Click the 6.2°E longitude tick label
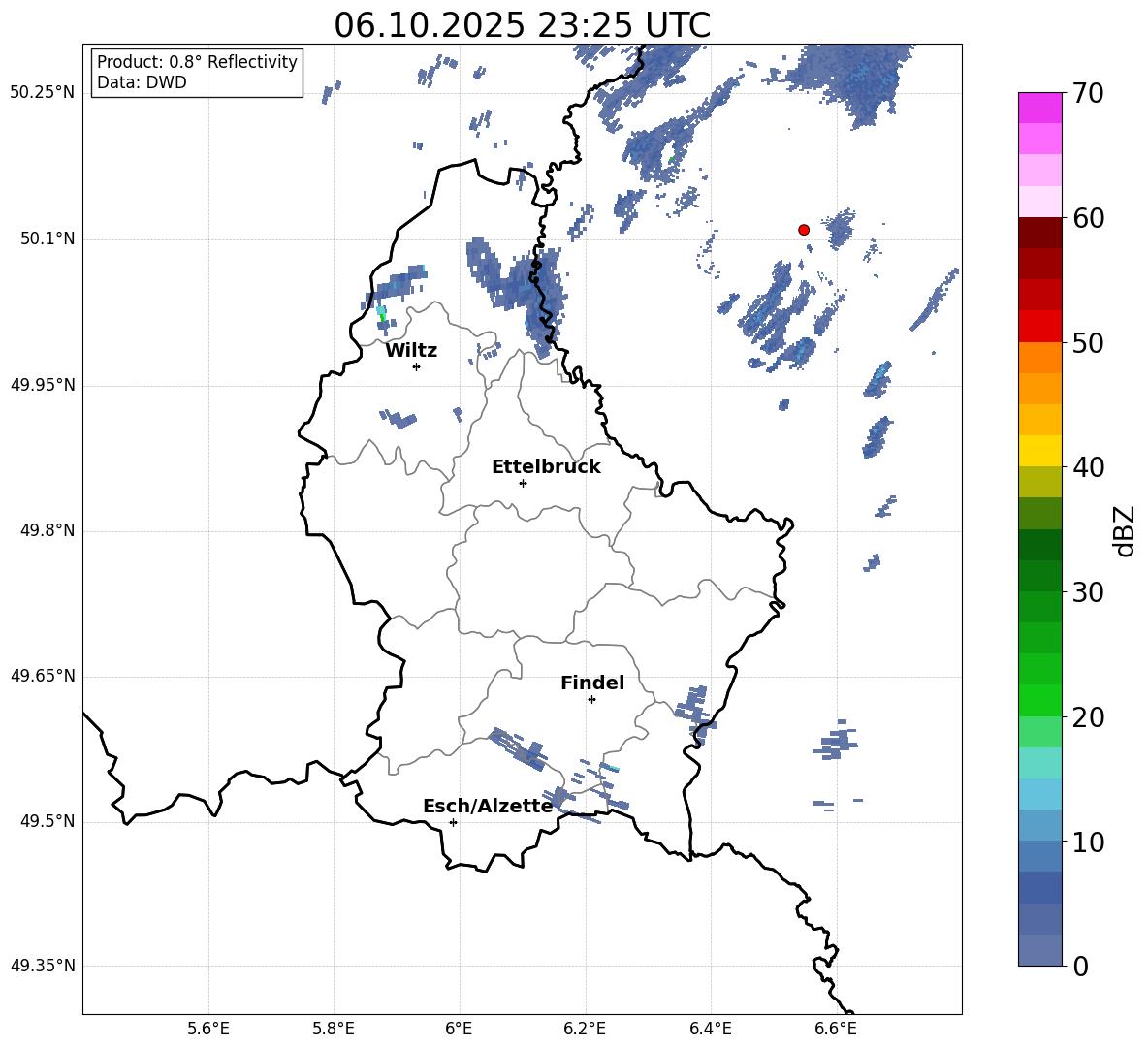The image size is (1148, 1048). pyautogui.click(x=585, y=1028)
